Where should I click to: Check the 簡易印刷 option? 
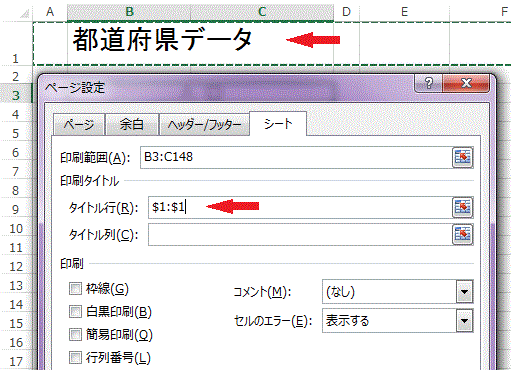(x=75, y=334)
